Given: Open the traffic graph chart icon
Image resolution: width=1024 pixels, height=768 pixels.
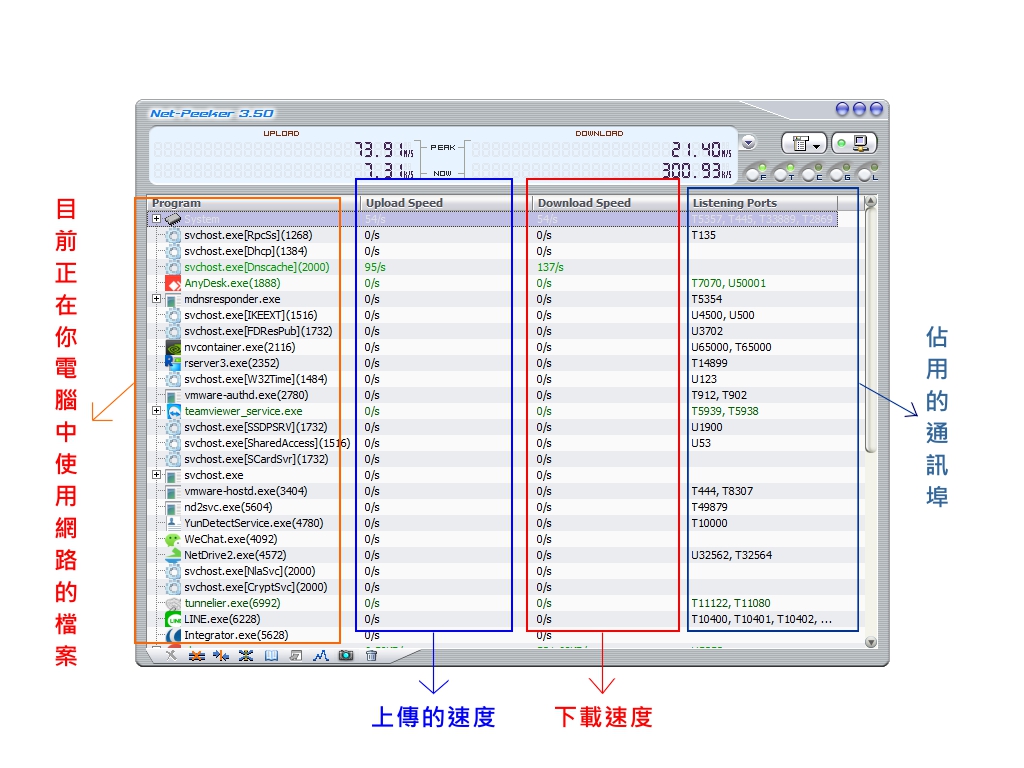Looking at the screenshot, I should click(x=321, y=656).
